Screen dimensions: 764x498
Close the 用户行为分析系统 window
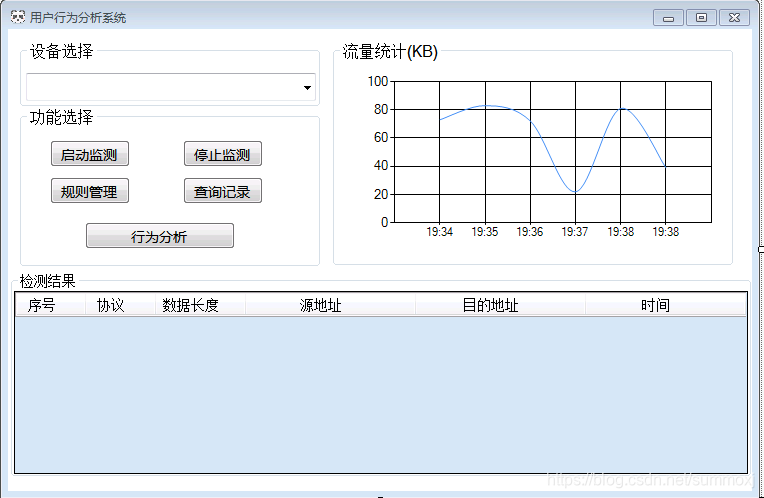tap(734, 18)
